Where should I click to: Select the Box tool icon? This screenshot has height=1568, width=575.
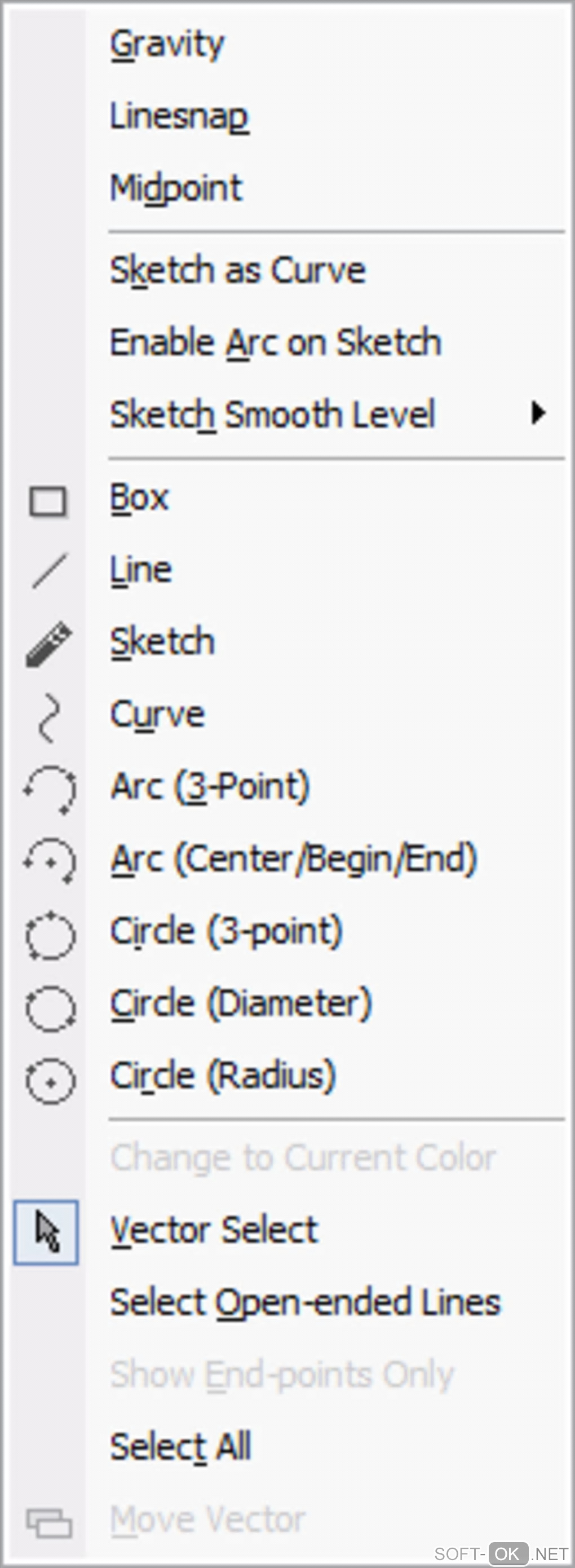pos(48,501)
